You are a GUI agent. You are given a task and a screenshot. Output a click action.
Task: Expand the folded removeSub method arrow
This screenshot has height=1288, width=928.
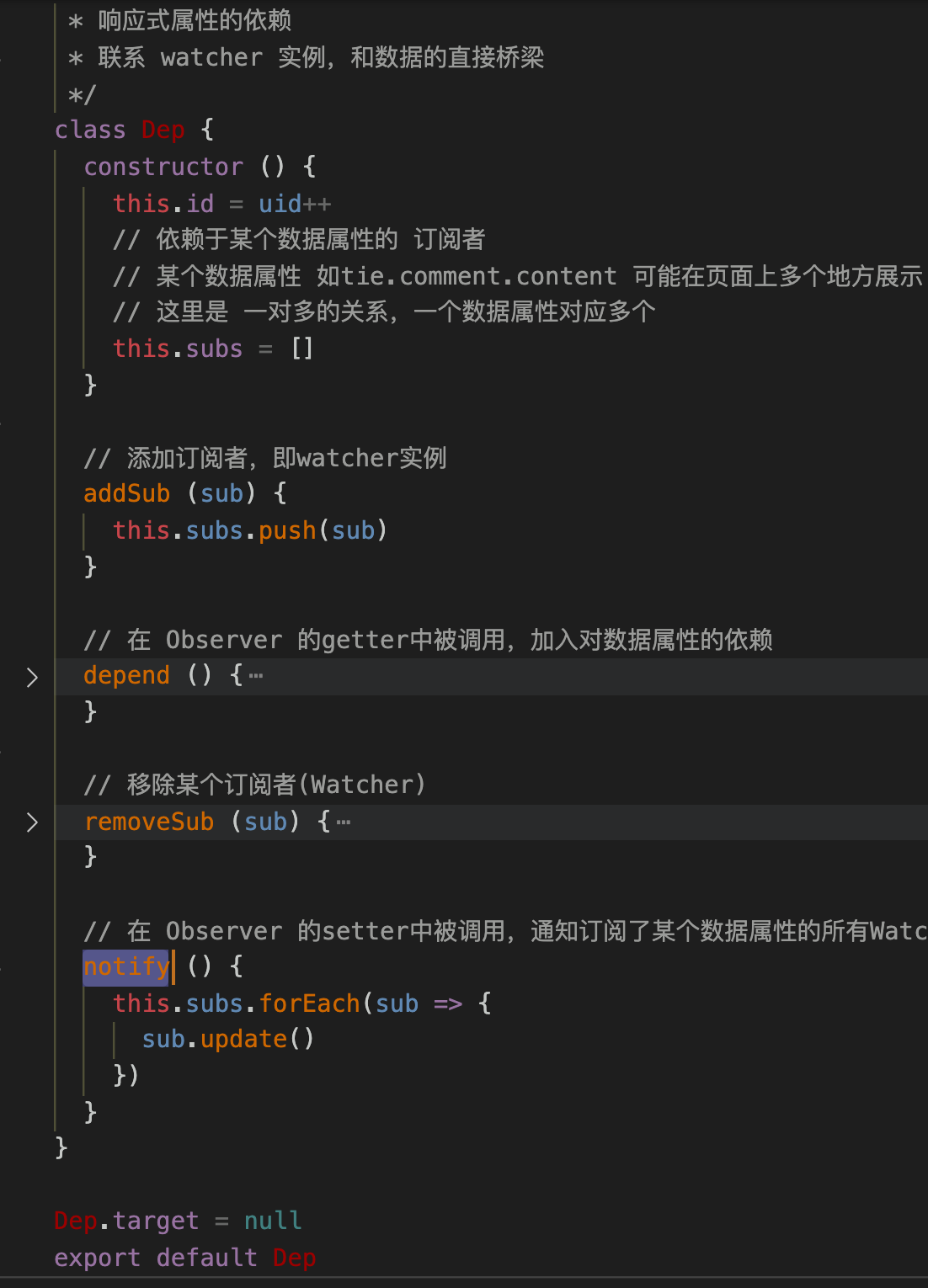[x=32, y=822]
